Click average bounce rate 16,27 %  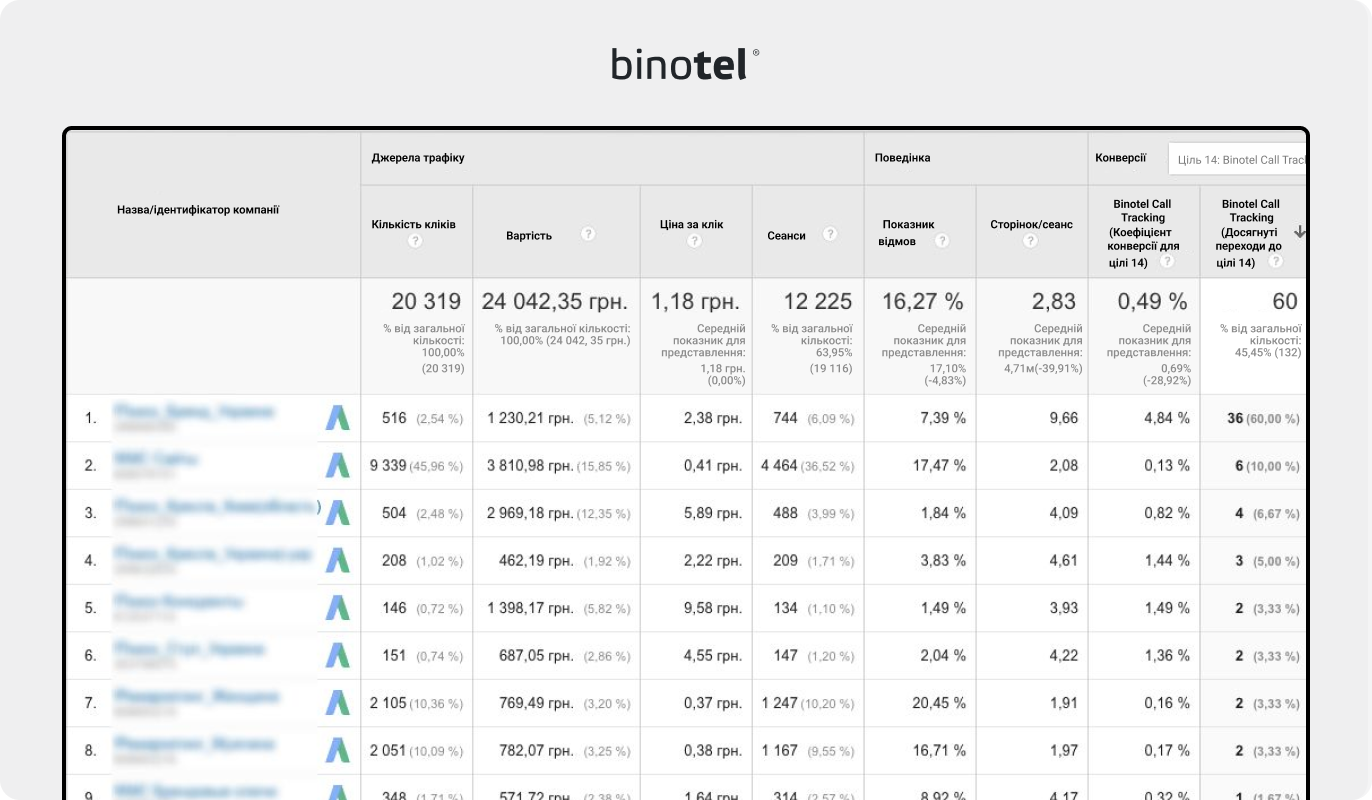922,301
